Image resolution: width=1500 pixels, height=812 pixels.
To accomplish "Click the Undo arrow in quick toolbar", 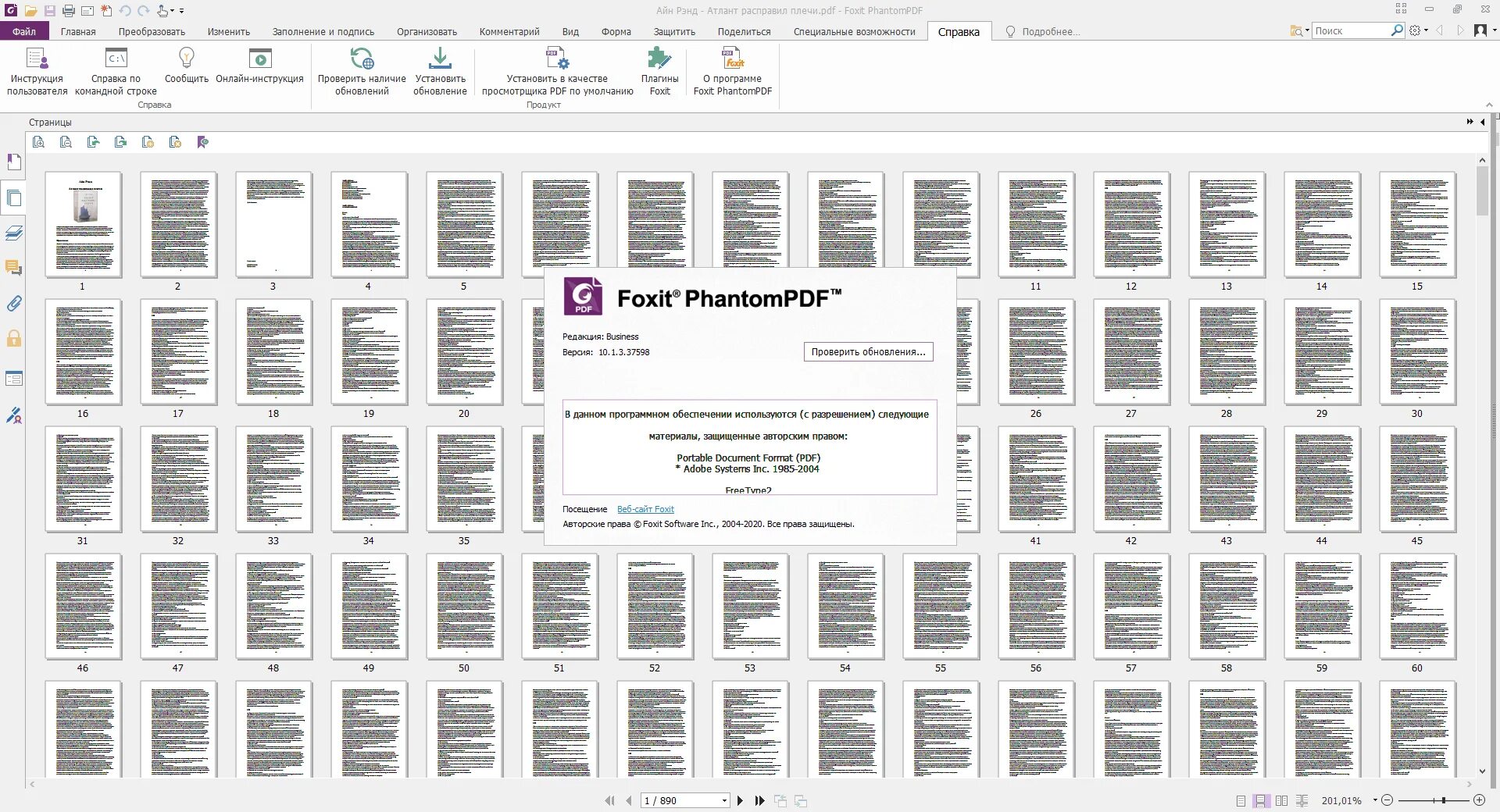I will [x=125, y=11].
